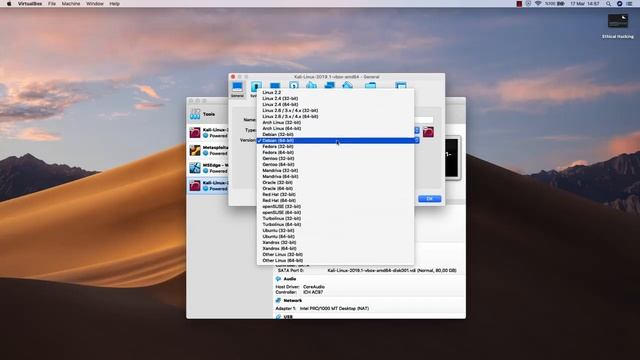Choose Arch Linux (64-bit) version
640x360 pixels.
click(x=336, y=129)
